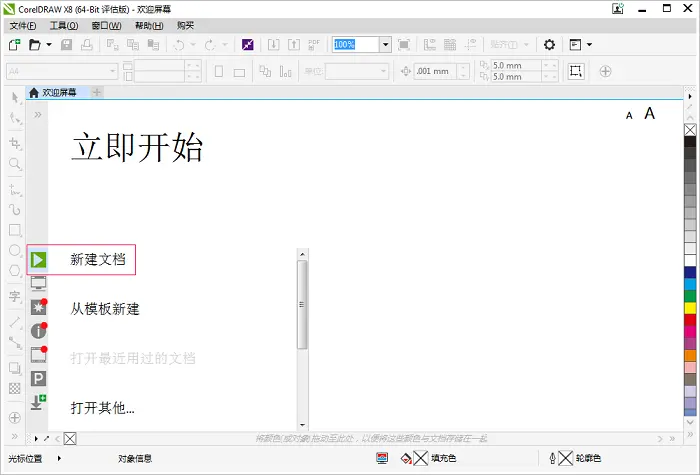The image size is (700, 475).
Task: Click the Application launcher icon
Action: (x=575, y=45)
